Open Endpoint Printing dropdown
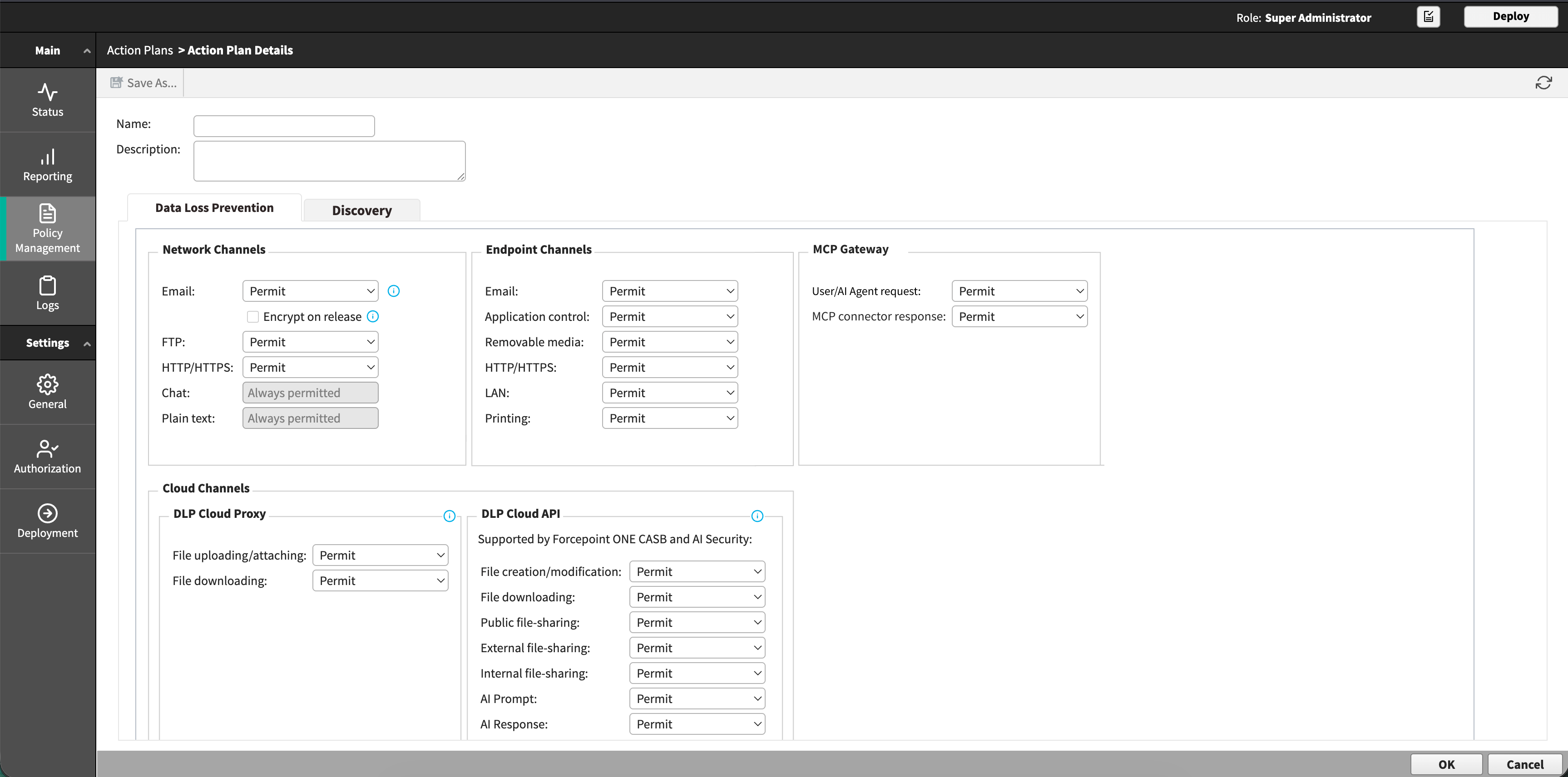 (x=670, y=418)
